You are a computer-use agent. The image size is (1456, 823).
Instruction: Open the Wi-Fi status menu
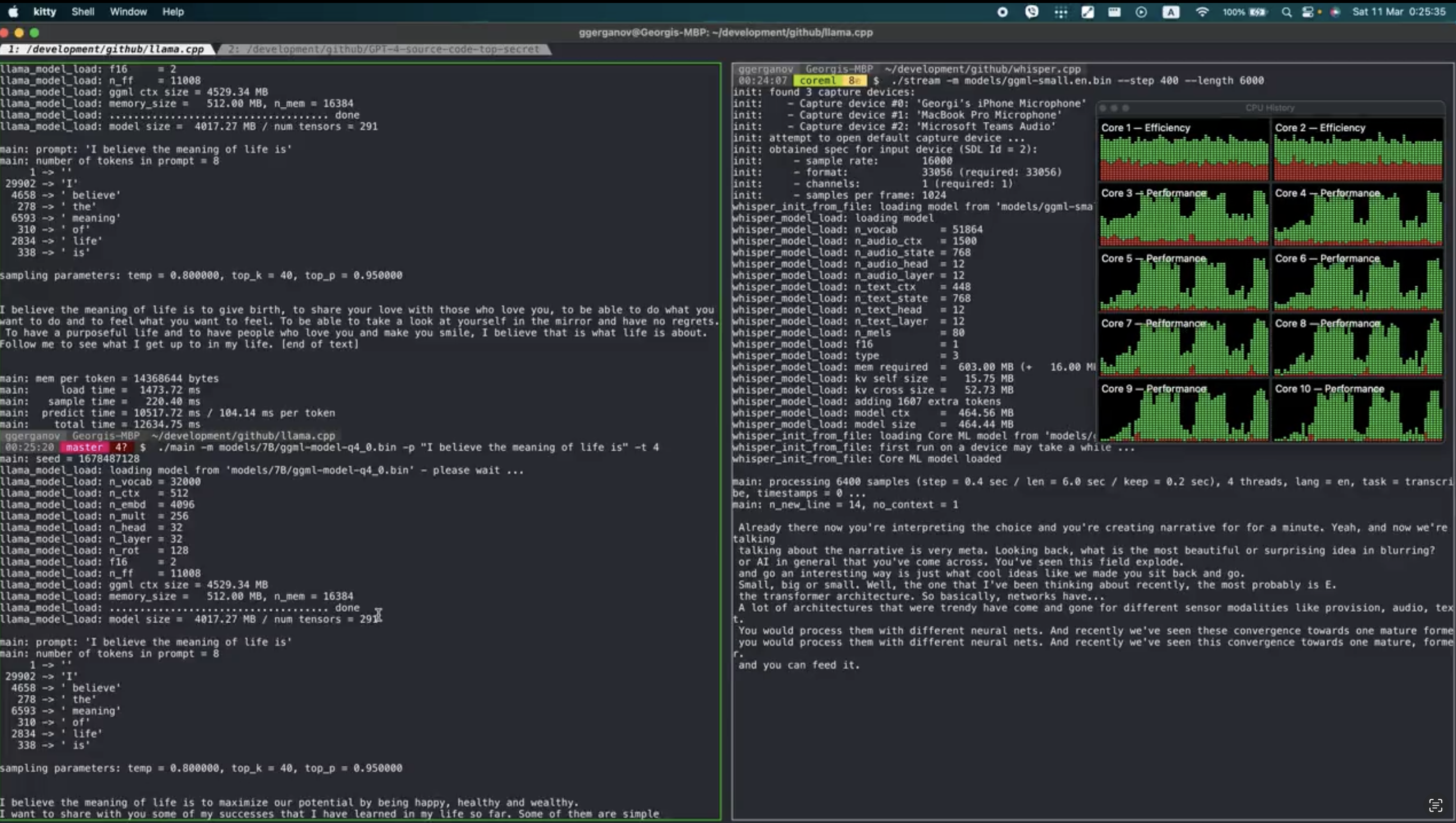(1202, 12)
